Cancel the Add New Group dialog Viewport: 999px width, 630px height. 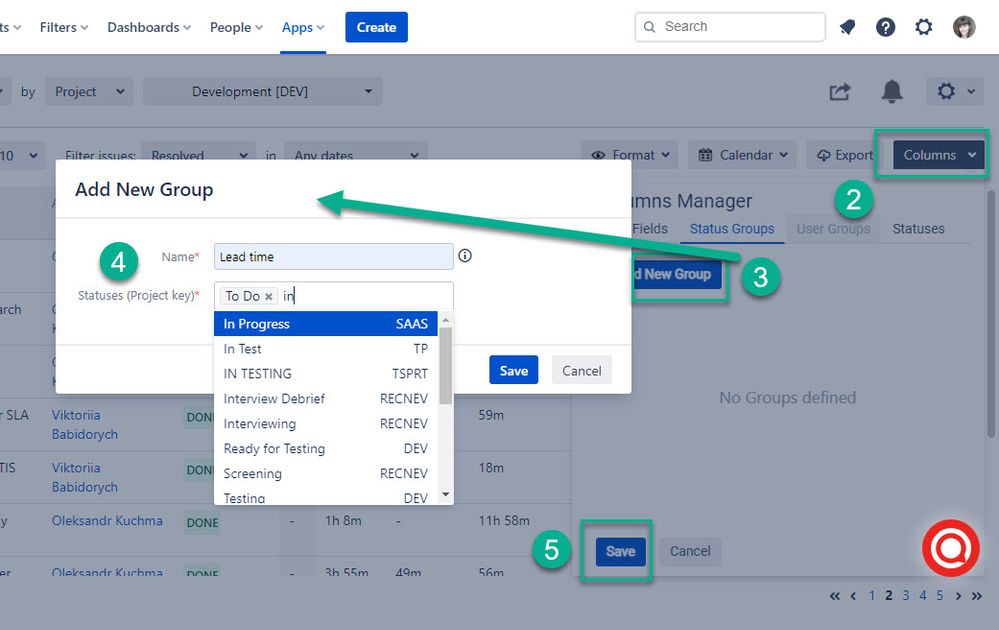click(x=582, y=370)
